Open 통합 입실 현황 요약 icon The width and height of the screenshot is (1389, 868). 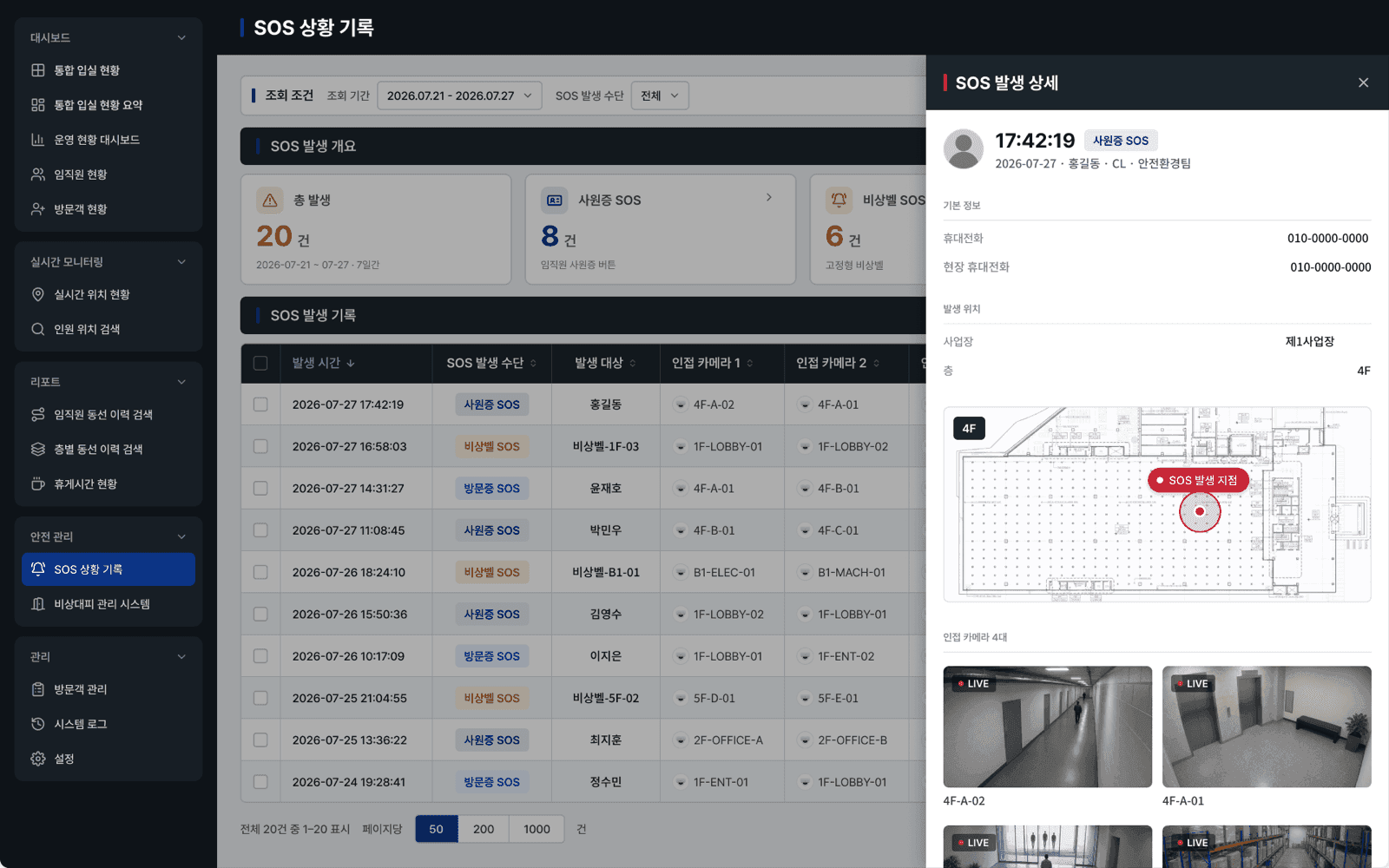[x=38, y=105]
